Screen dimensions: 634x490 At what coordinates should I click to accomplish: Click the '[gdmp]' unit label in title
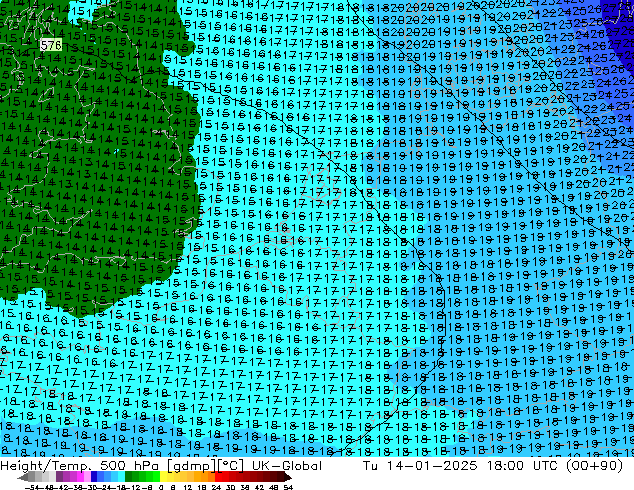pos(192,466)
